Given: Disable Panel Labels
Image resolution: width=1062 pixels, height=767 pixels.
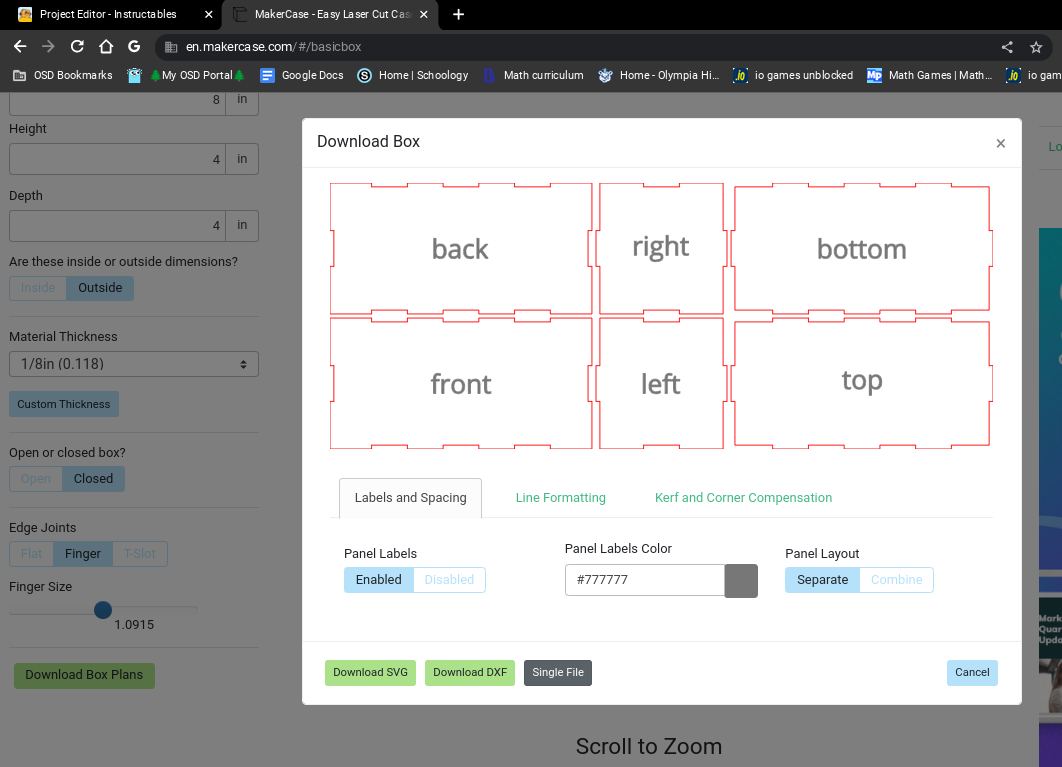Looking at the screenshot, I should pyautogui.click(x=449, y=579).
